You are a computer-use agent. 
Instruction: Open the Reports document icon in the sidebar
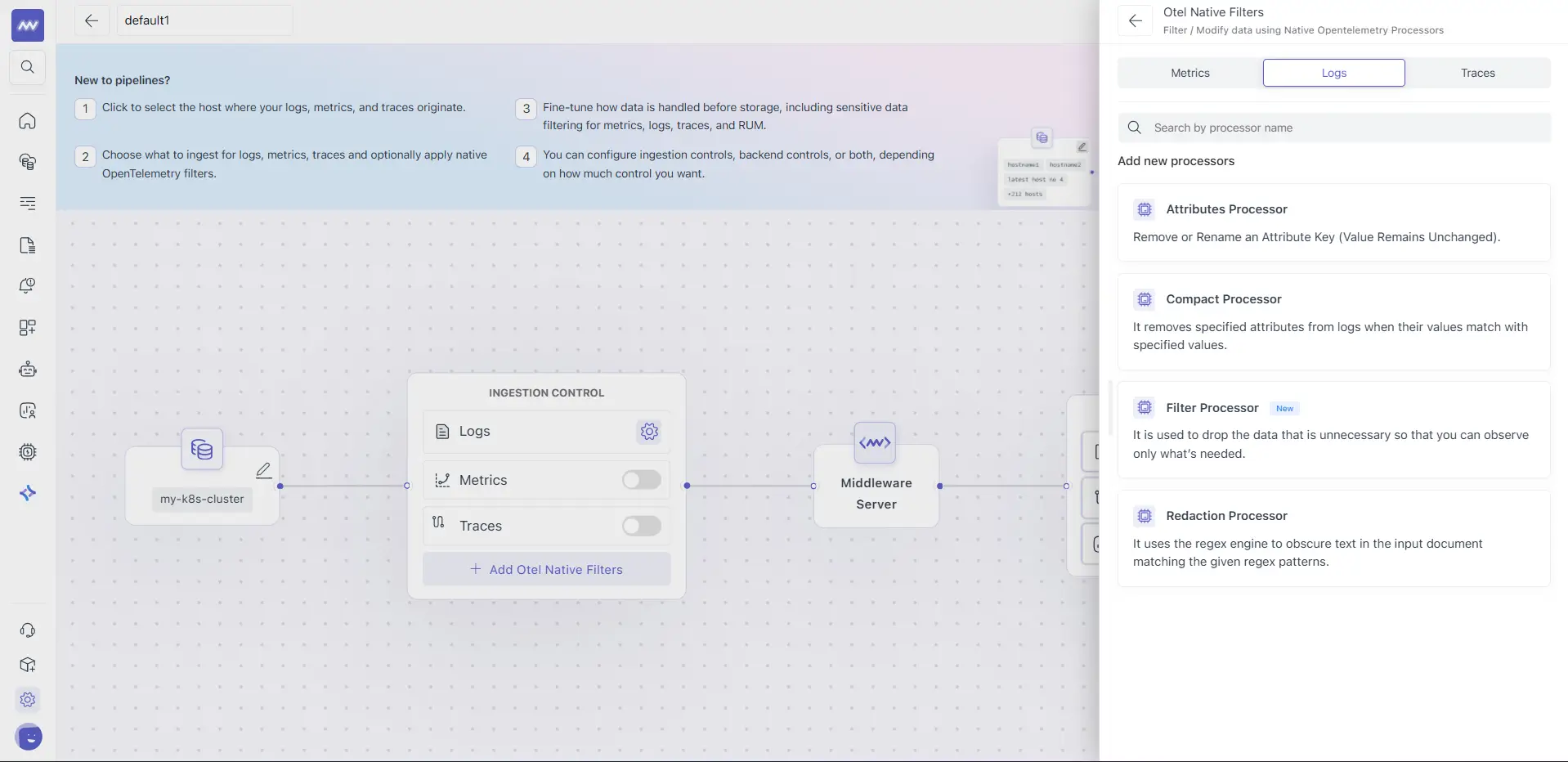27,244
